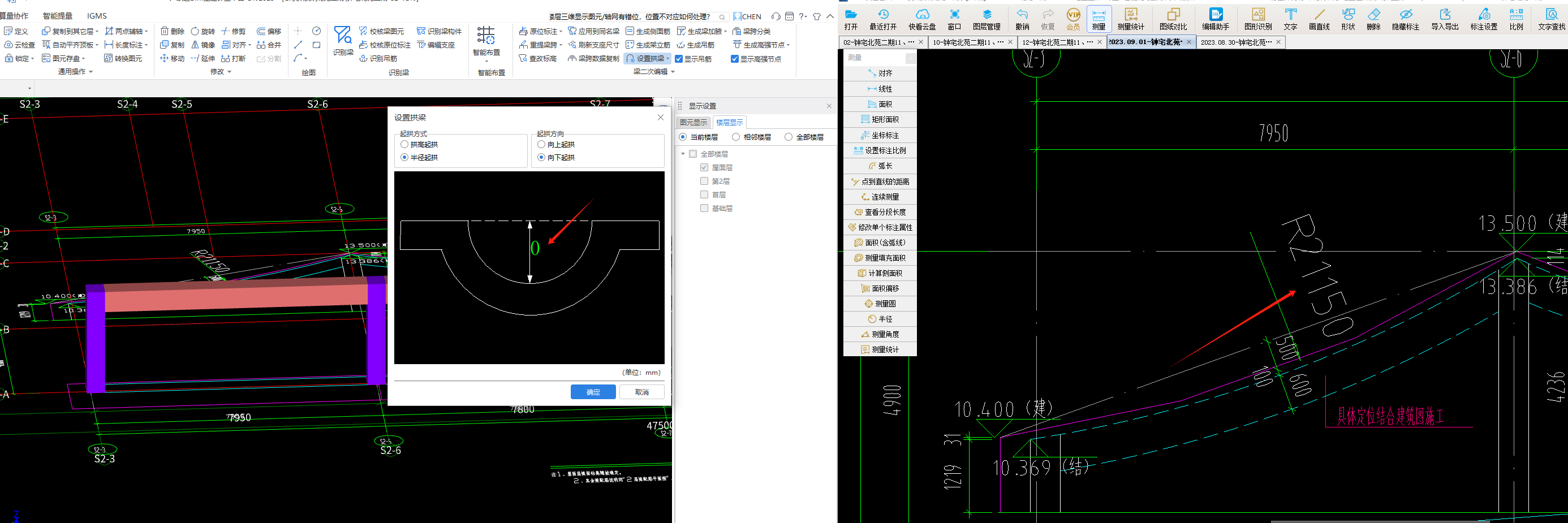Uncheck 显示高强节点 checkbox
This screenshot has height=523, width=1568.
(x=735, y=59)
